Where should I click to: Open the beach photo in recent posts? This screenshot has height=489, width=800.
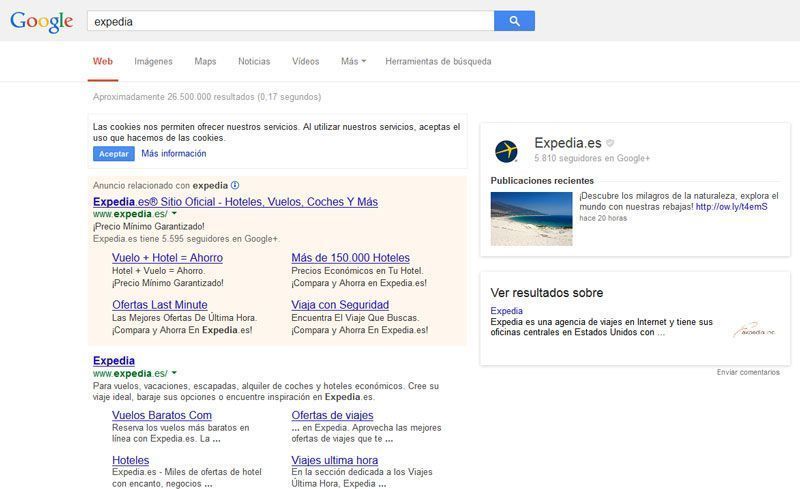(531, 218)
